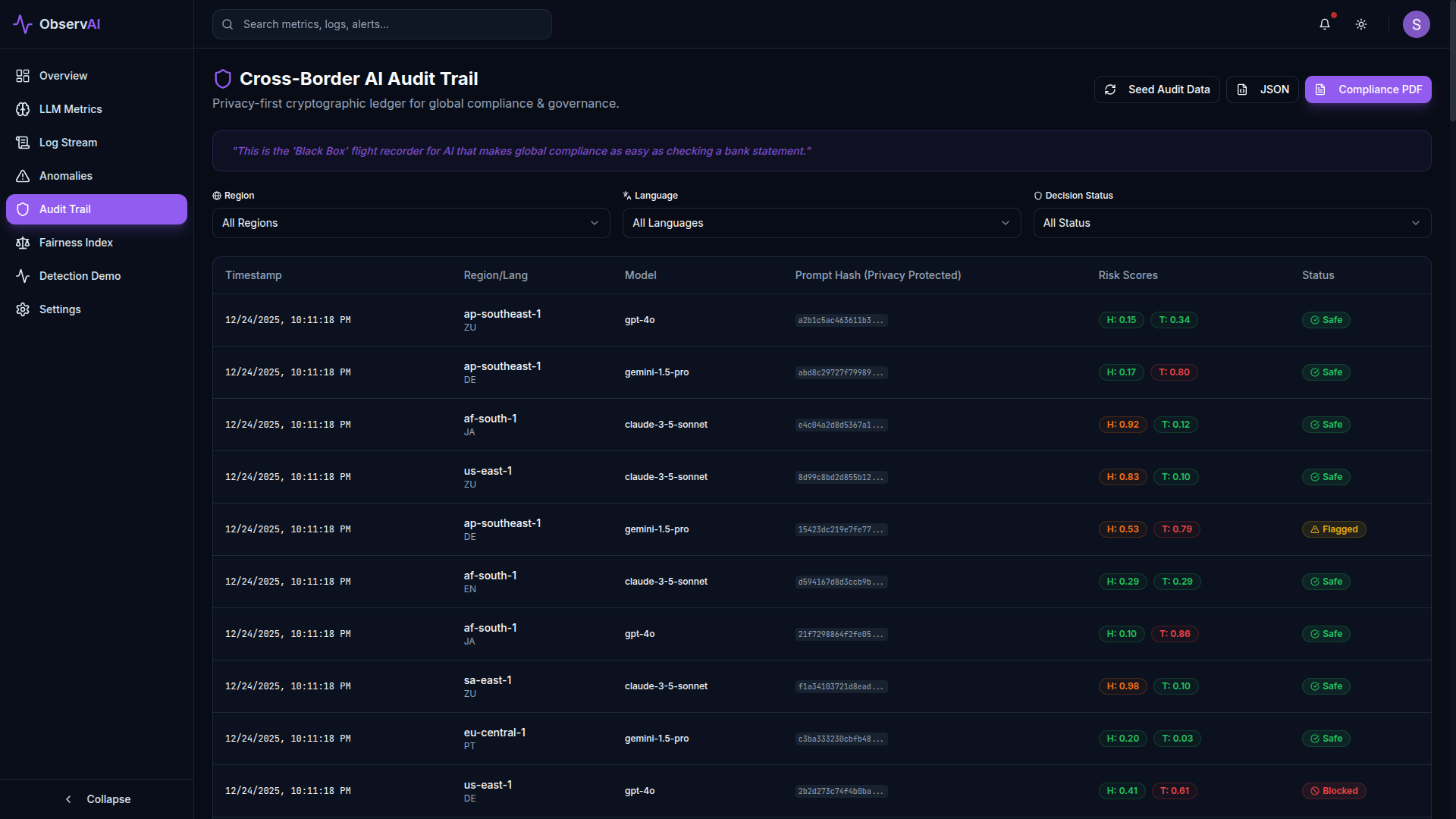Viewport: 1456px width, 819px height.
Task: Click the Overview grid icon
Action: tap(23, 76)
